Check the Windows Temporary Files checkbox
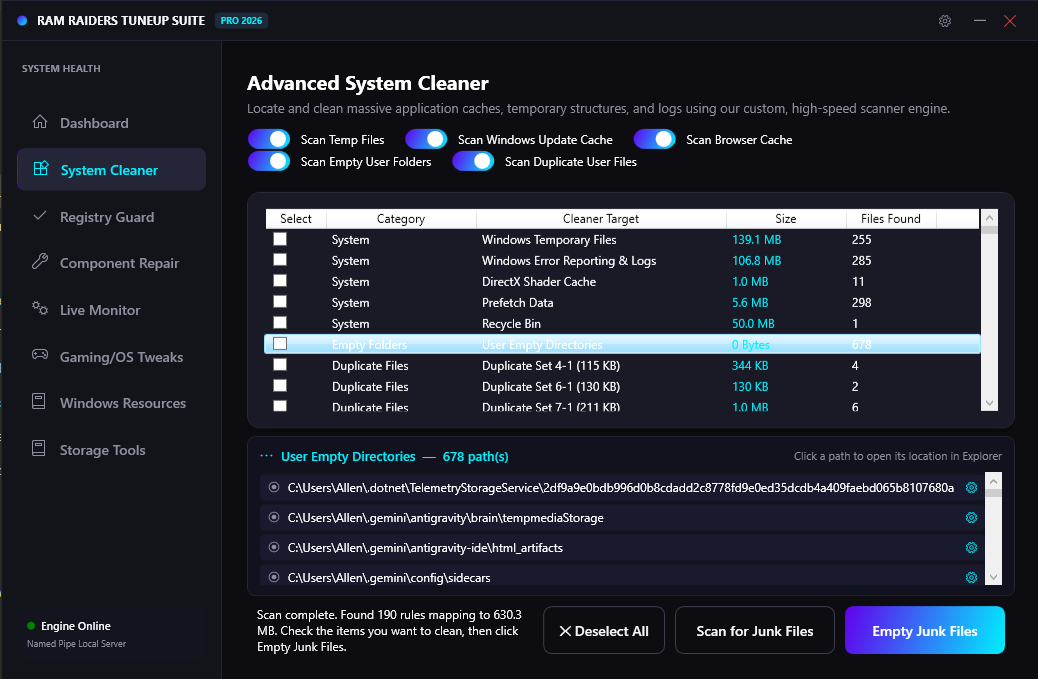 pyautogui.click(x=280, y=239)
